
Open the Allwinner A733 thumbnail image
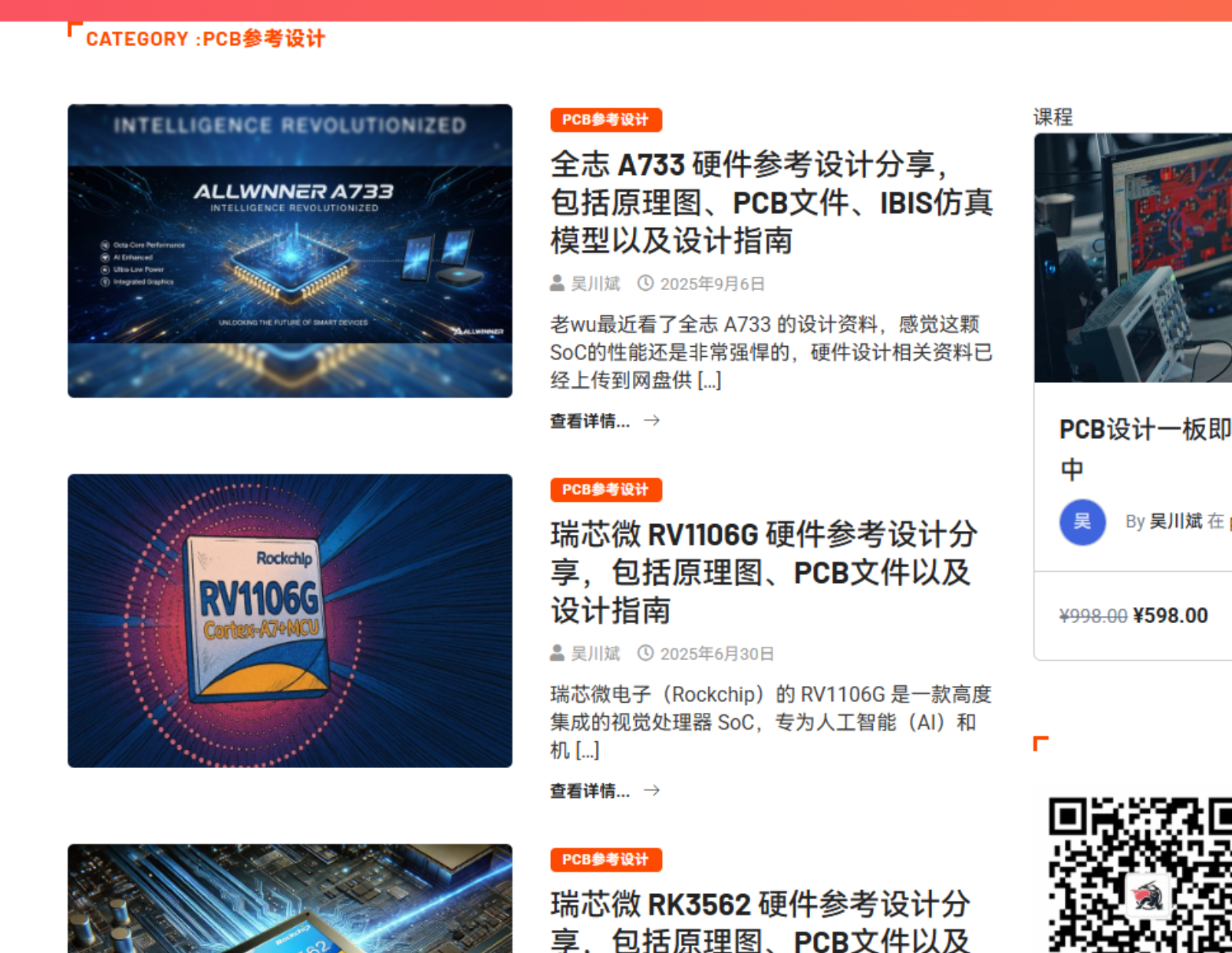click(290, 251)
